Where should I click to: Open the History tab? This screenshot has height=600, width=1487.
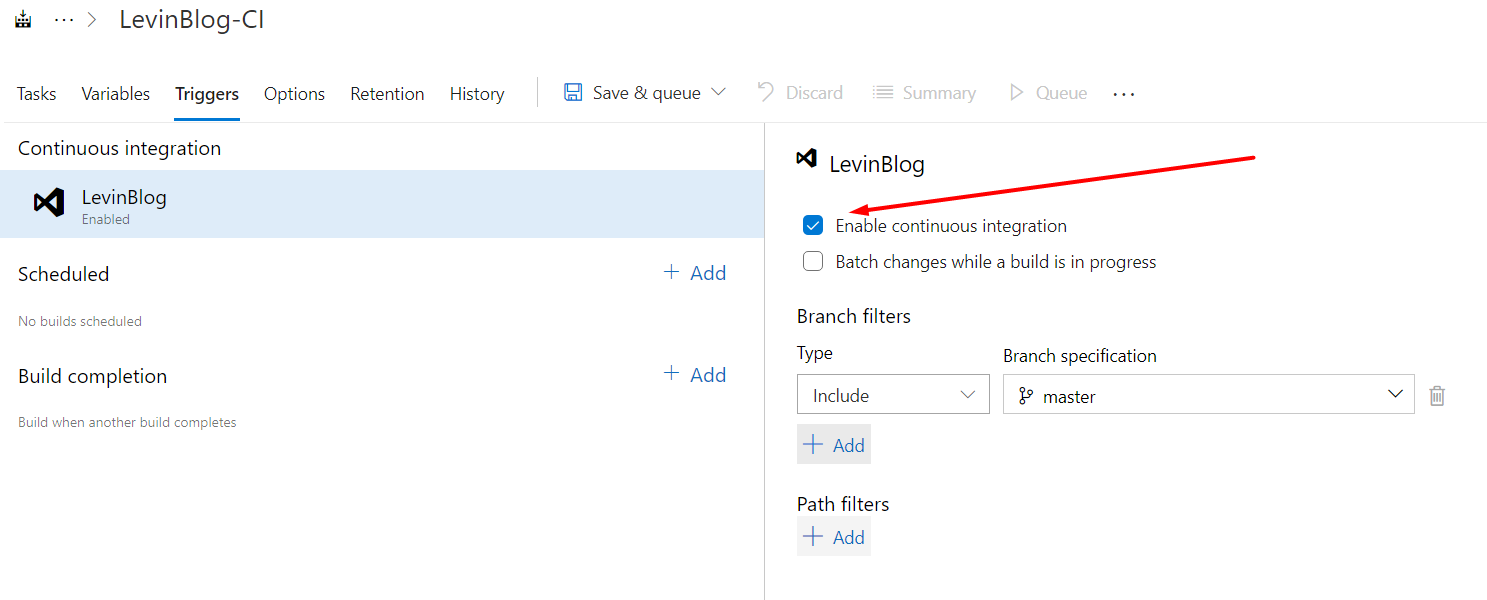[477, 94]
